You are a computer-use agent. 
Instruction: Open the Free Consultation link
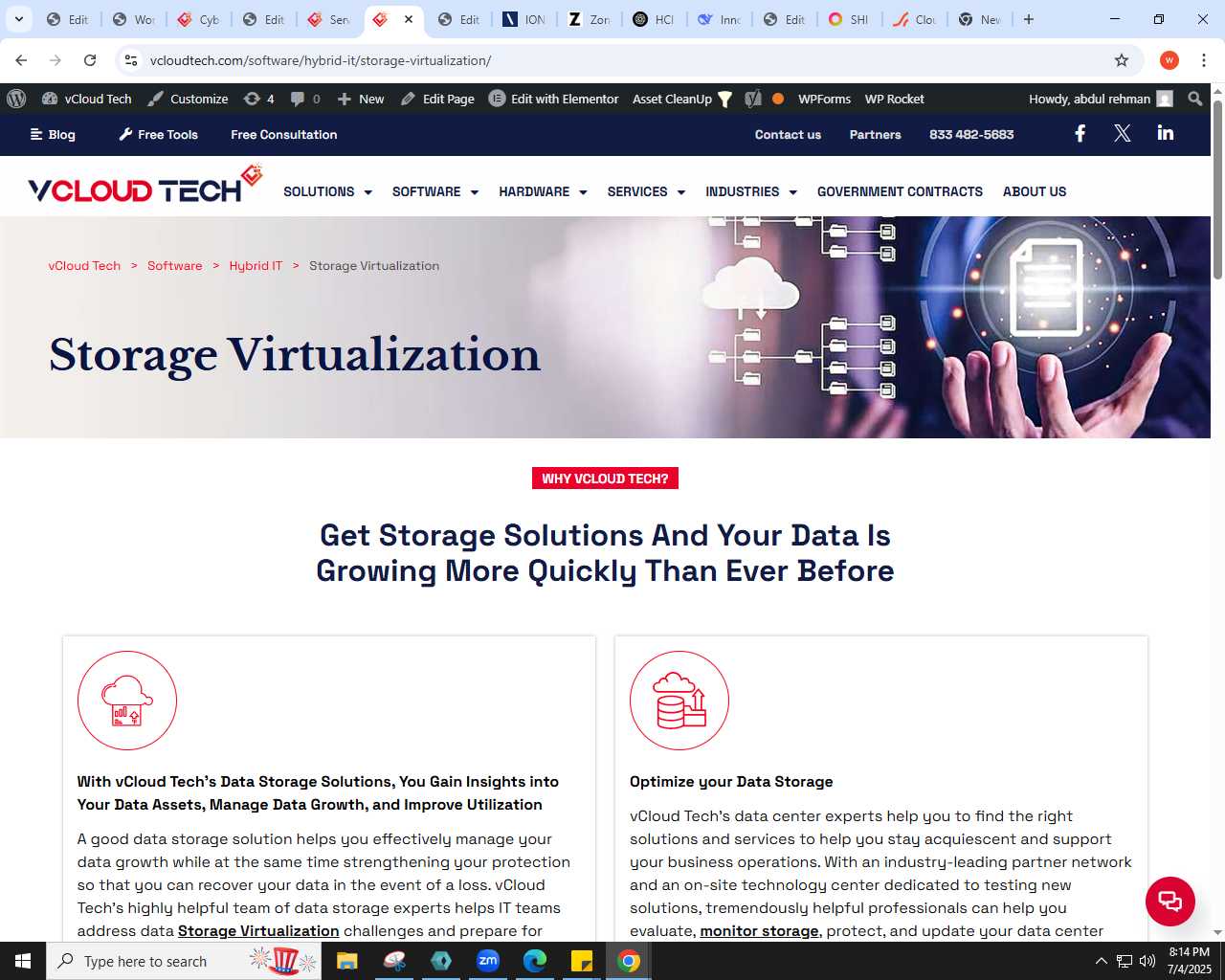point(283,135)
